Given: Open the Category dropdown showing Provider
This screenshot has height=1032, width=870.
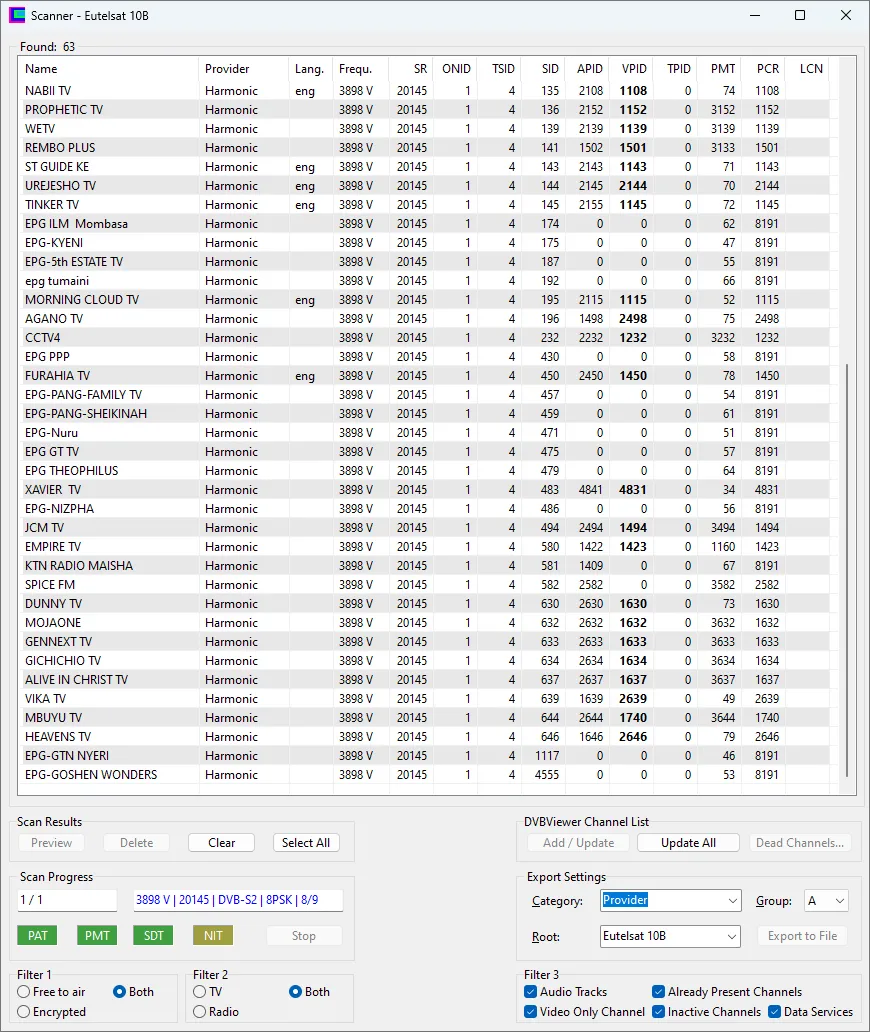Looking at the screenshot, I should pos(670,901).
